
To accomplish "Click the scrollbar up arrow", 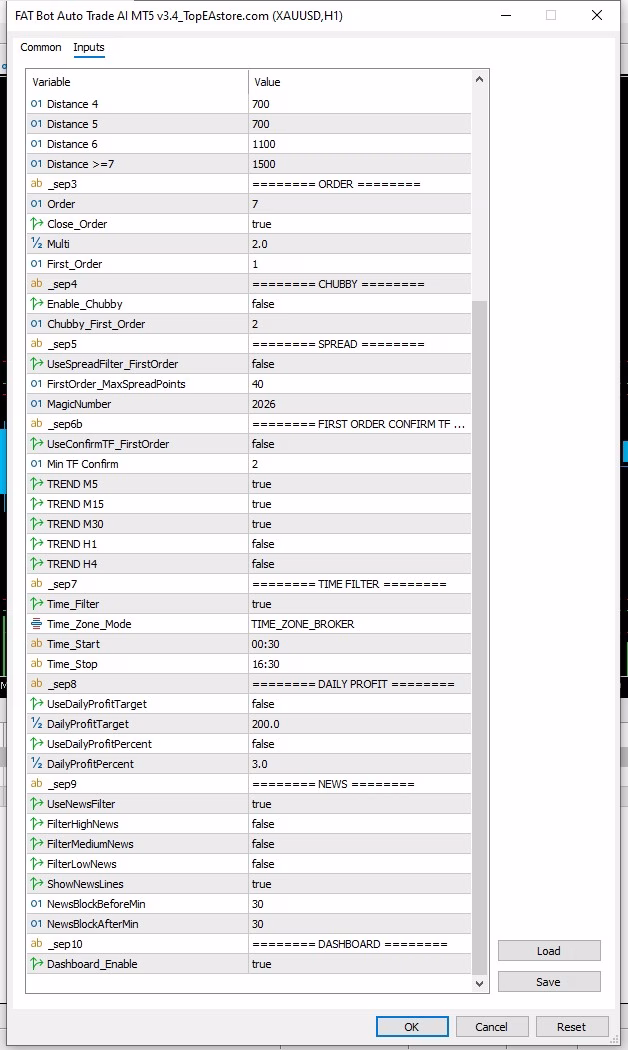I will (x=479, y=79).
